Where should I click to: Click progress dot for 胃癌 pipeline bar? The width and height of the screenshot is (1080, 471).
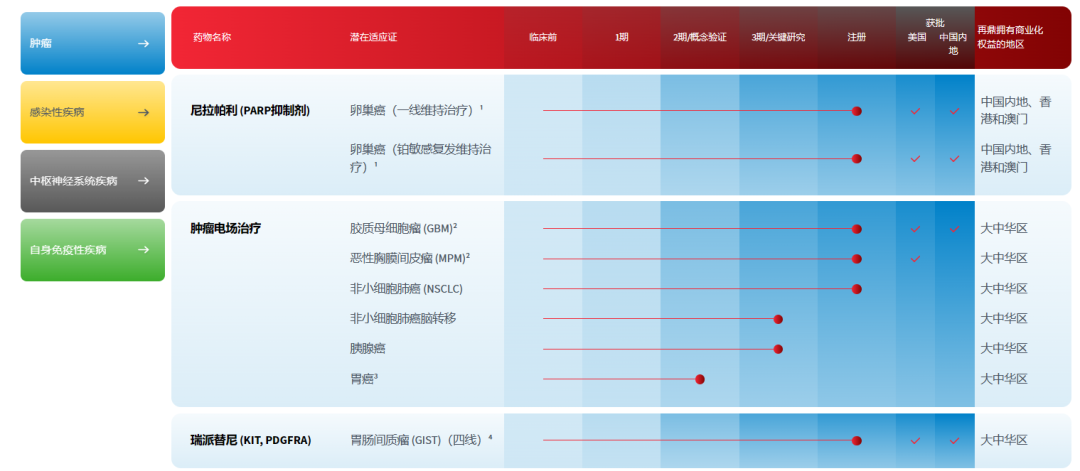[x=700, y=379]
